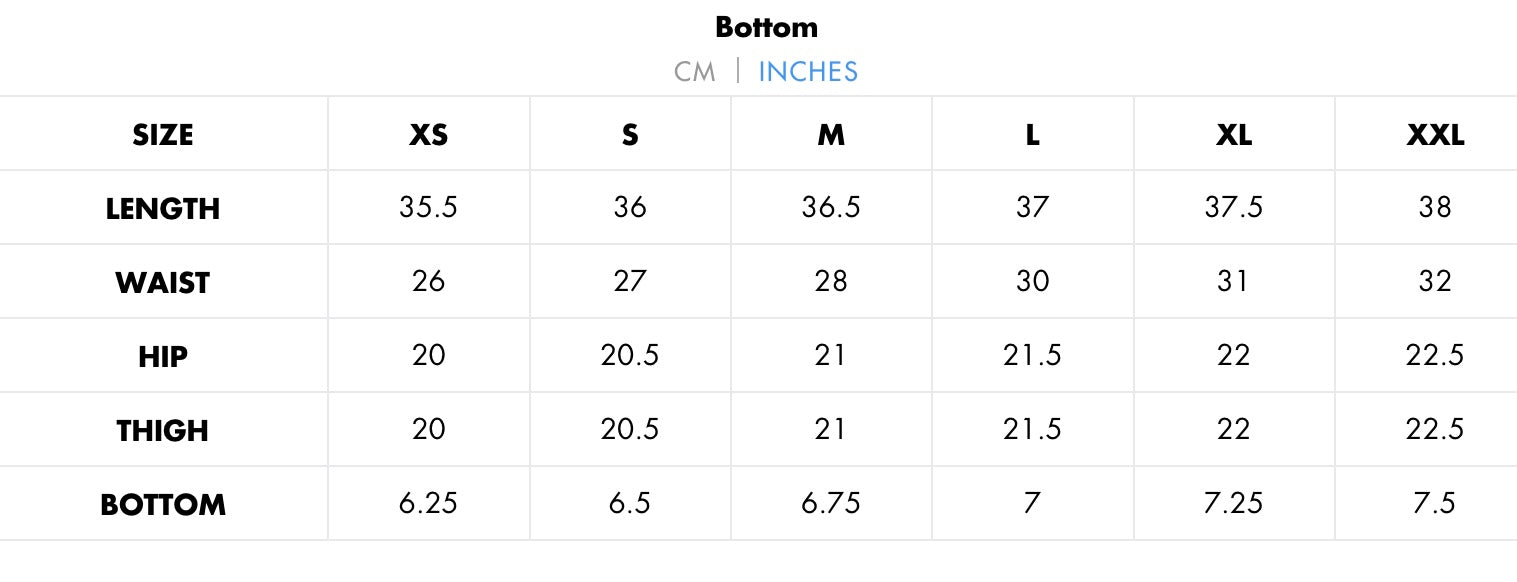Viewport: 1517px width, 582px height.
Task: Click the XL length value 37.5
Action: click(1233, 208)
